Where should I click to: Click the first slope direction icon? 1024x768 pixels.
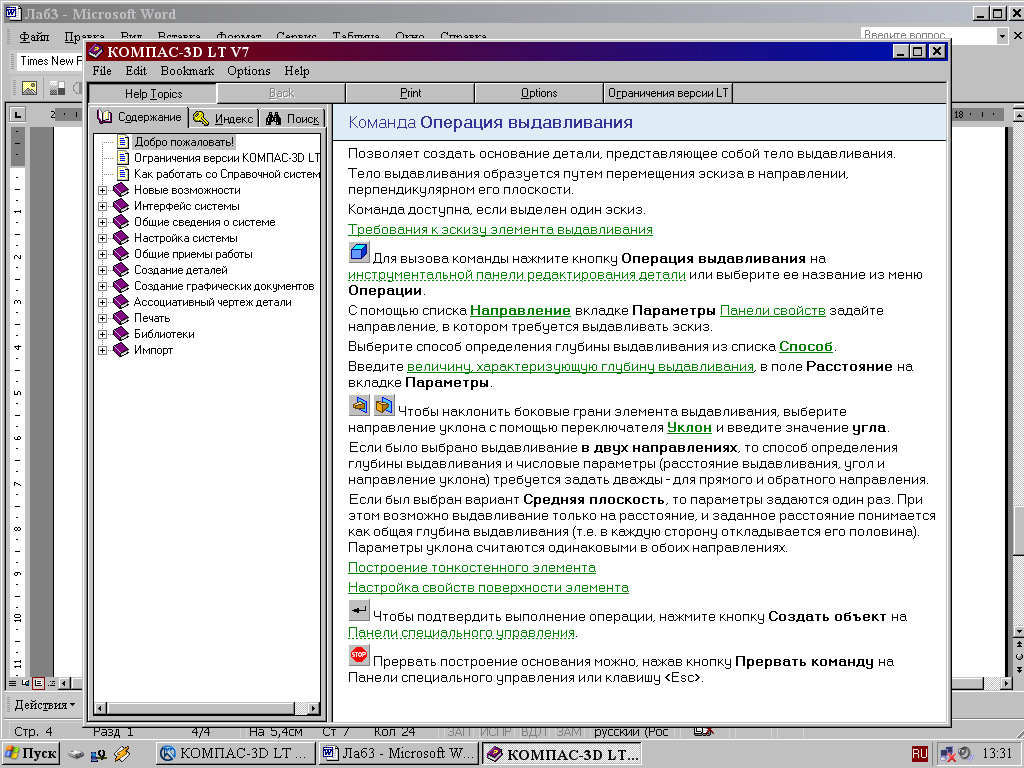(x=359, y=406)
